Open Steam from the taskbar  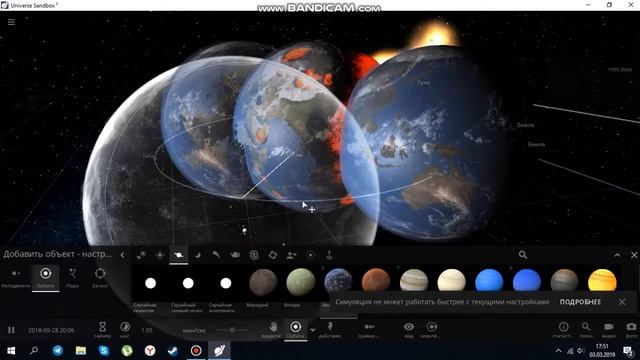click(173, 351)
